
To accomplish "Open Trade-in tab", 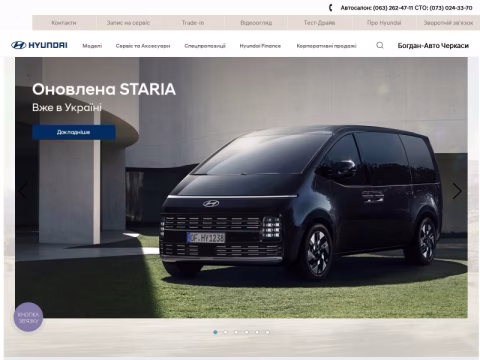I will pyautogui.click(x=193, y=23).
